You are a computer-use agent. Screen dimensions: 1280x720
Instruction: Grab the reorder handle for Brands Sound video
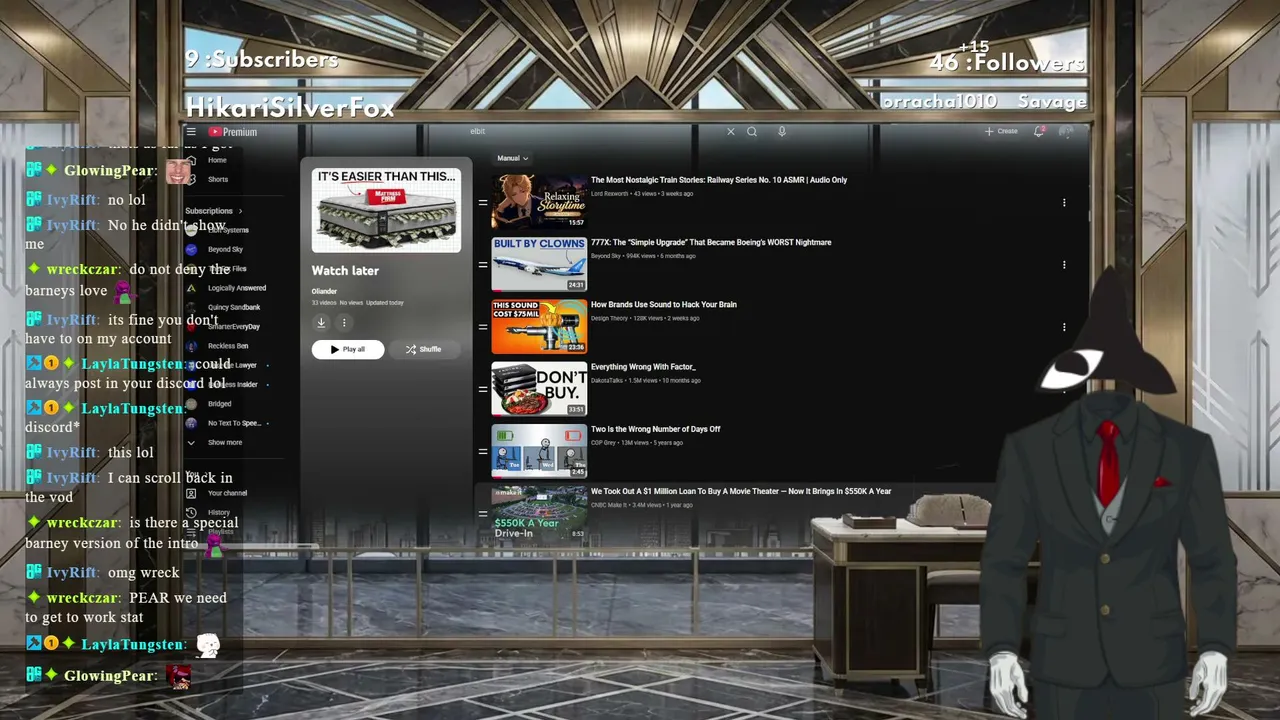point(482,327)
